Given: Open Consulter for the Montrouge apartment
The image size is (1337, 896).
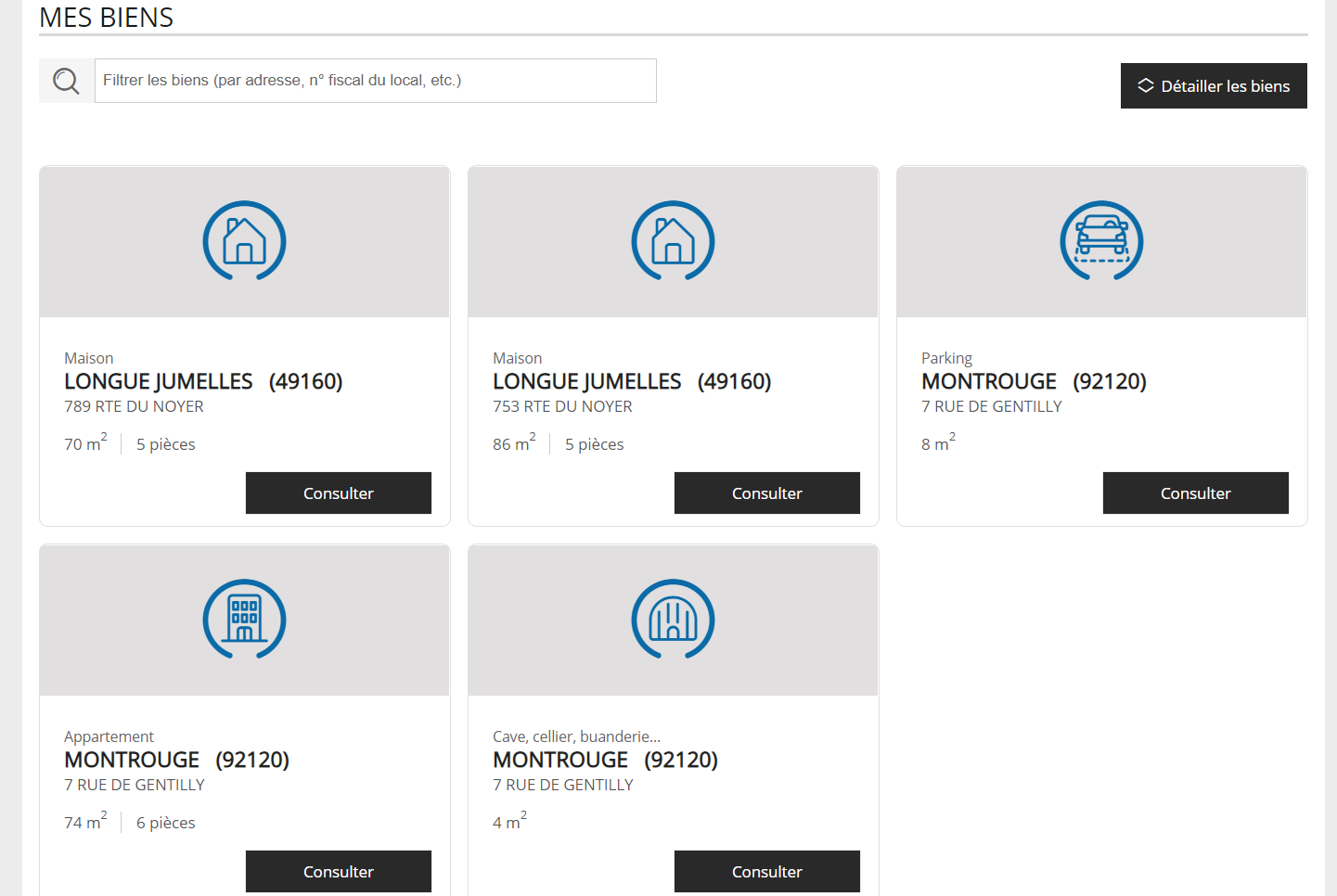Looking at the screenshot, I should pos(339,872).
